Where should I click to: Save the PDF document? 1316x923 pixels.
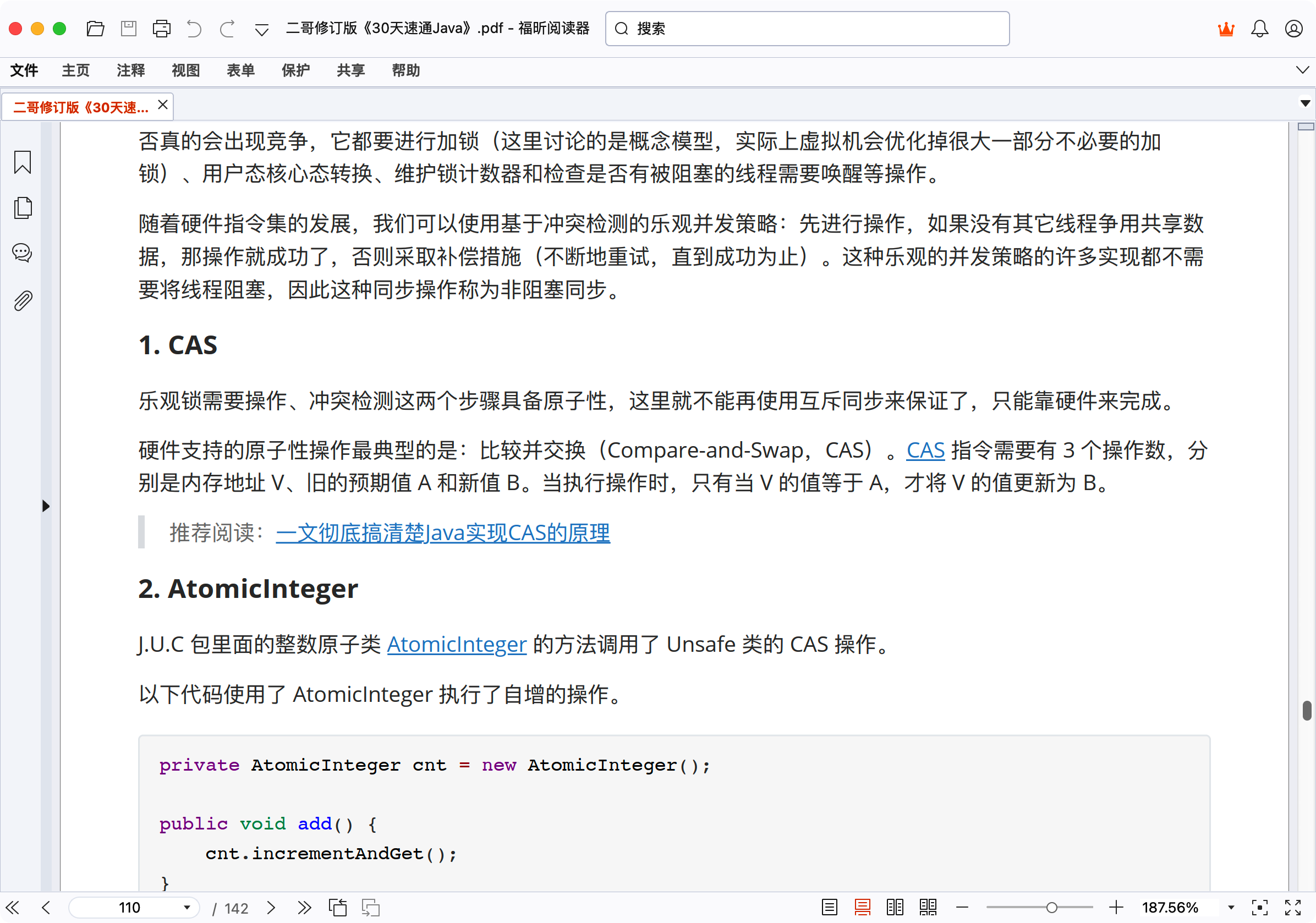(x=128, y=28)
